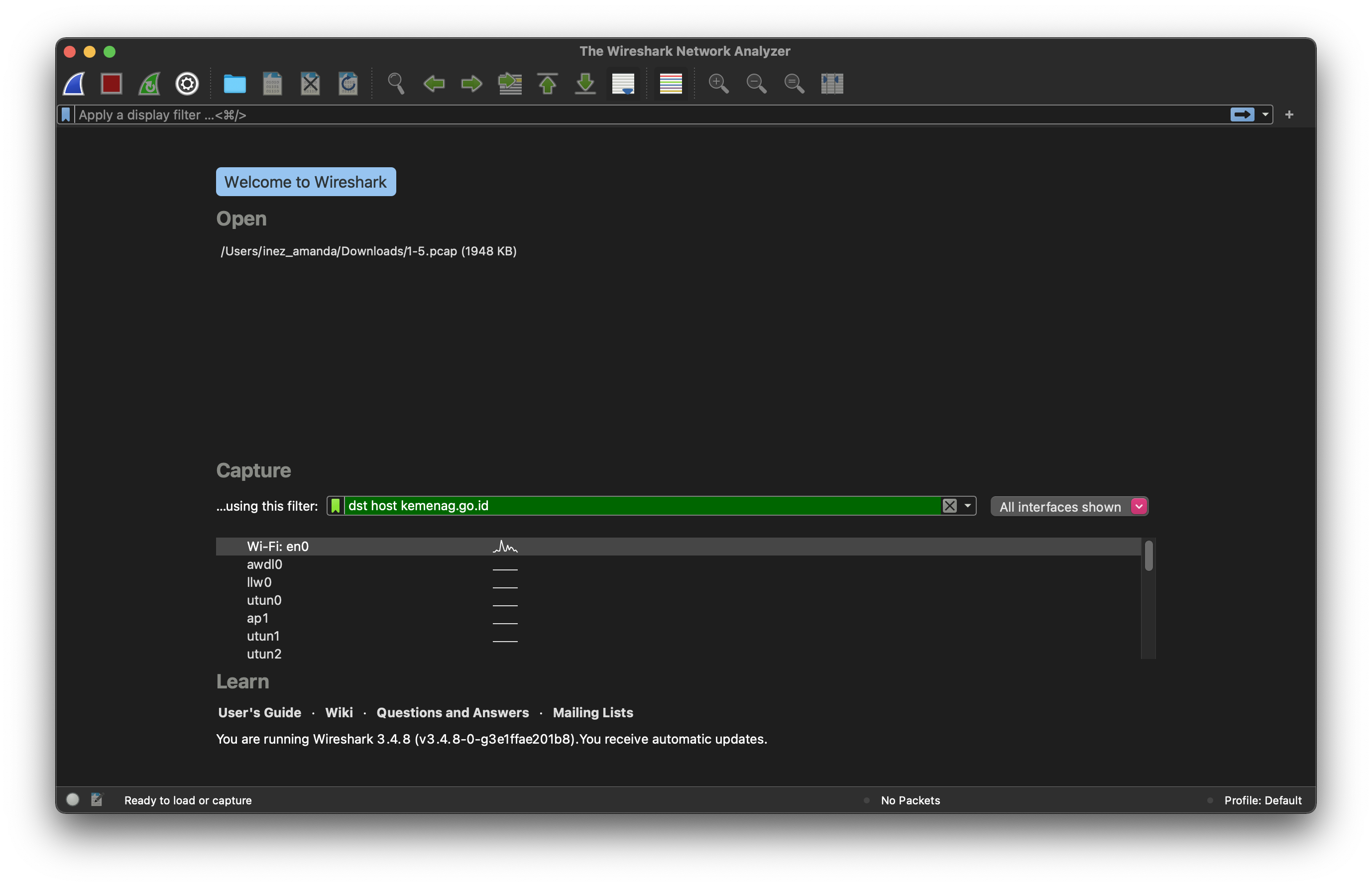Open a capture file via folder icon
The width and height of the screenshot is (1372, 887).
click(x=234, y=84)
